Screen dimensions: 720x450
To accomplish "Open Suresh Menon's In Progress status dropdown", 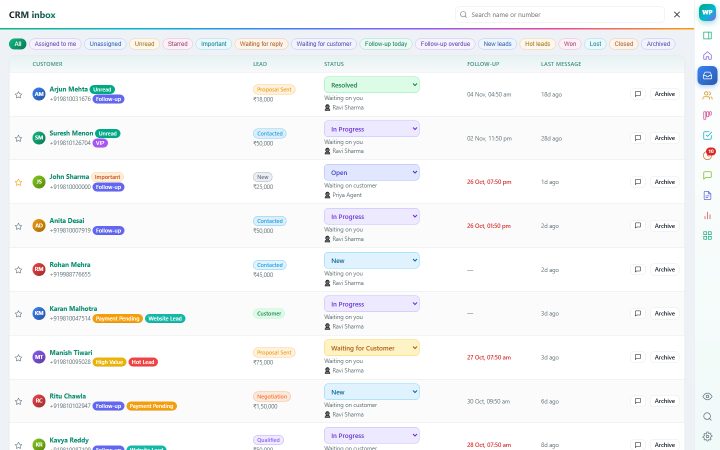I will 372,129.
